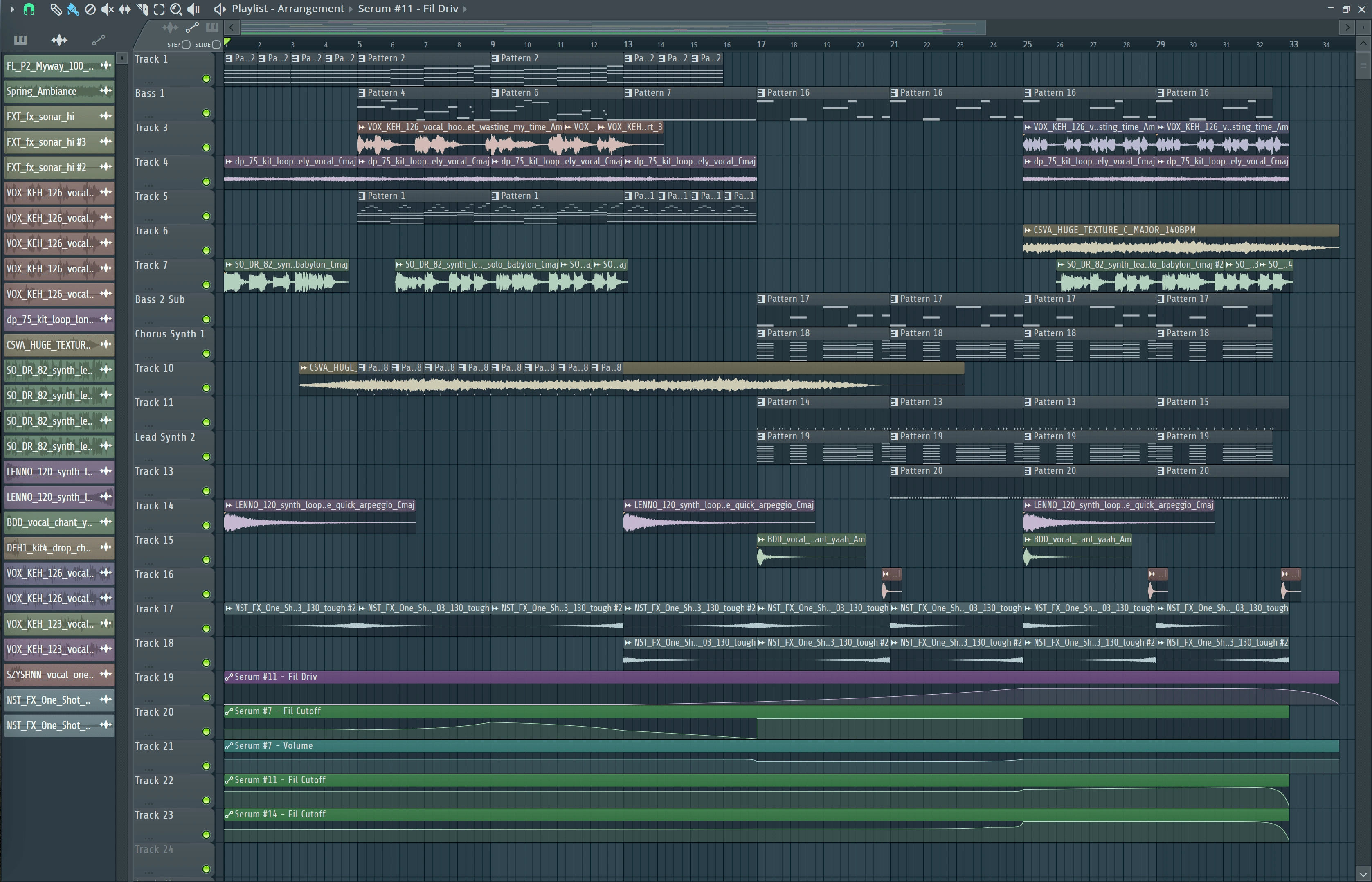The image size is (1372, 882).
Task: Click waveform icon of CSVA_HUGE_TEXTUR picker item
Action: click(106, 344)
